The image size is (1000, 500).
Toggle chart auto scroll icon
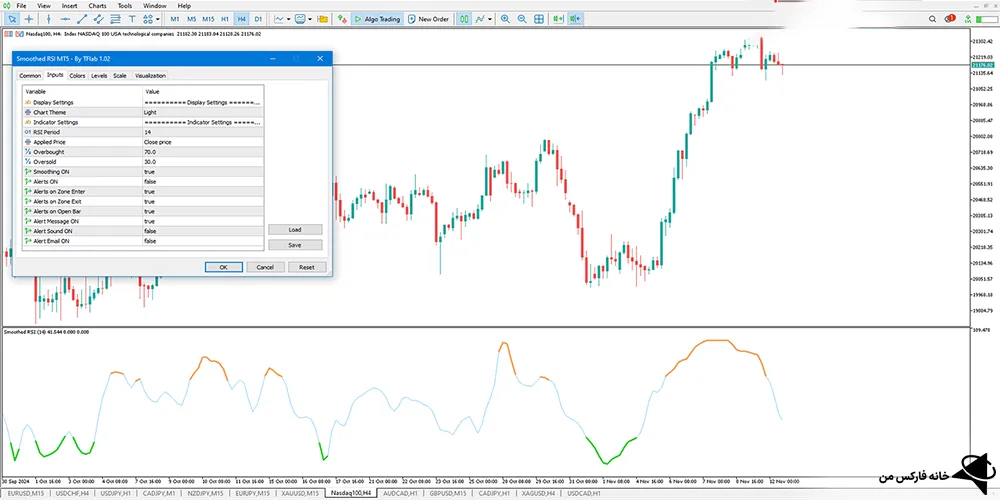(559, 19)
